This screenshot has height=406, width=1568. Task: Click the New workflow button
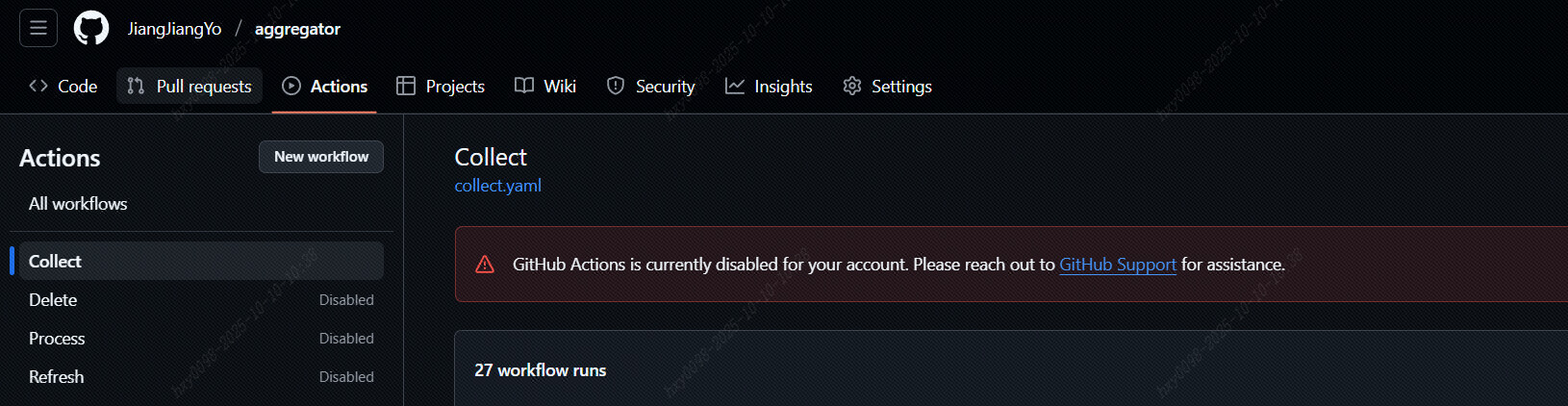(321, 157)
